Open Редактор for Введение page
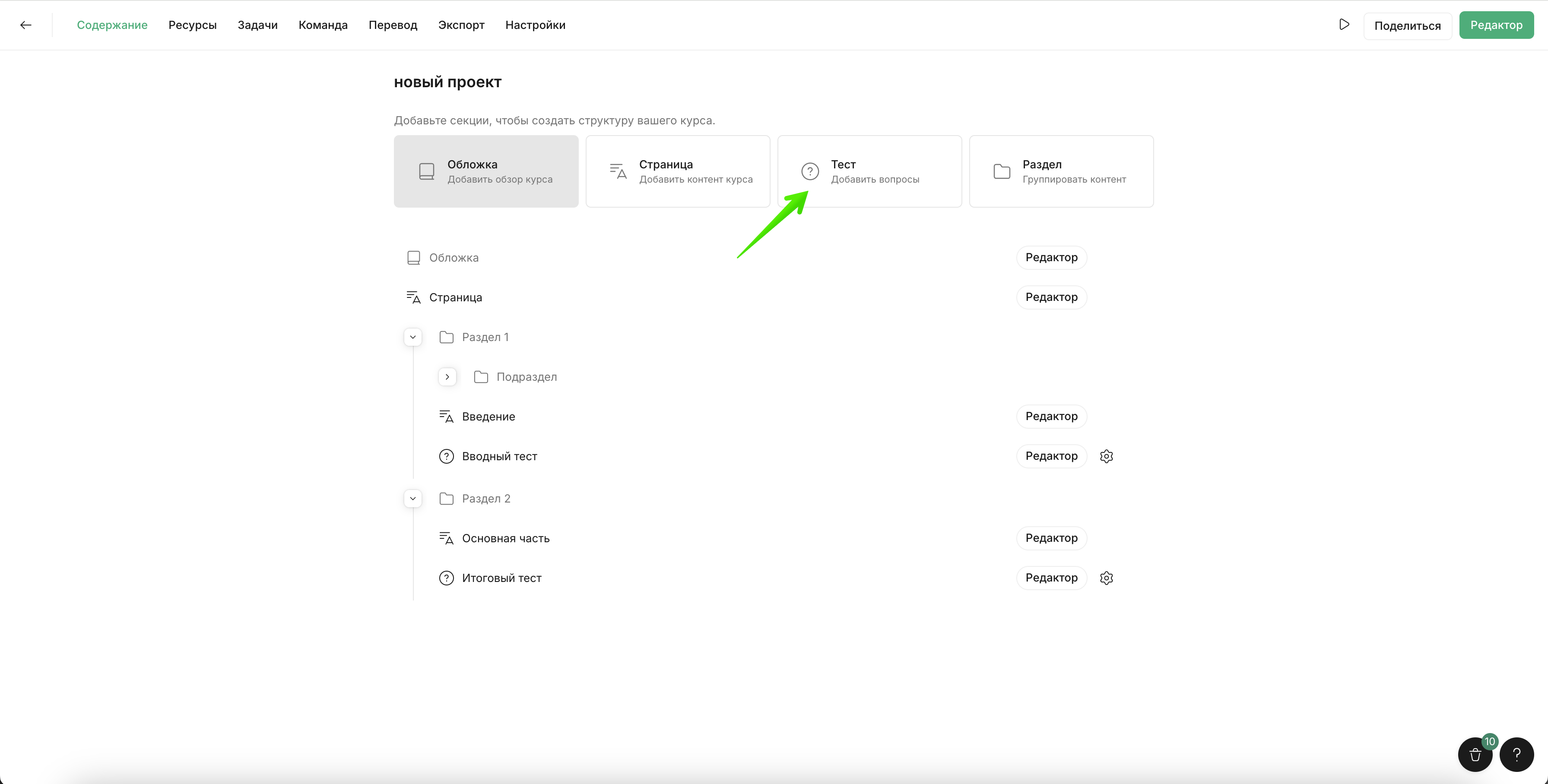1548x784 pixels. coord(1051,416)
